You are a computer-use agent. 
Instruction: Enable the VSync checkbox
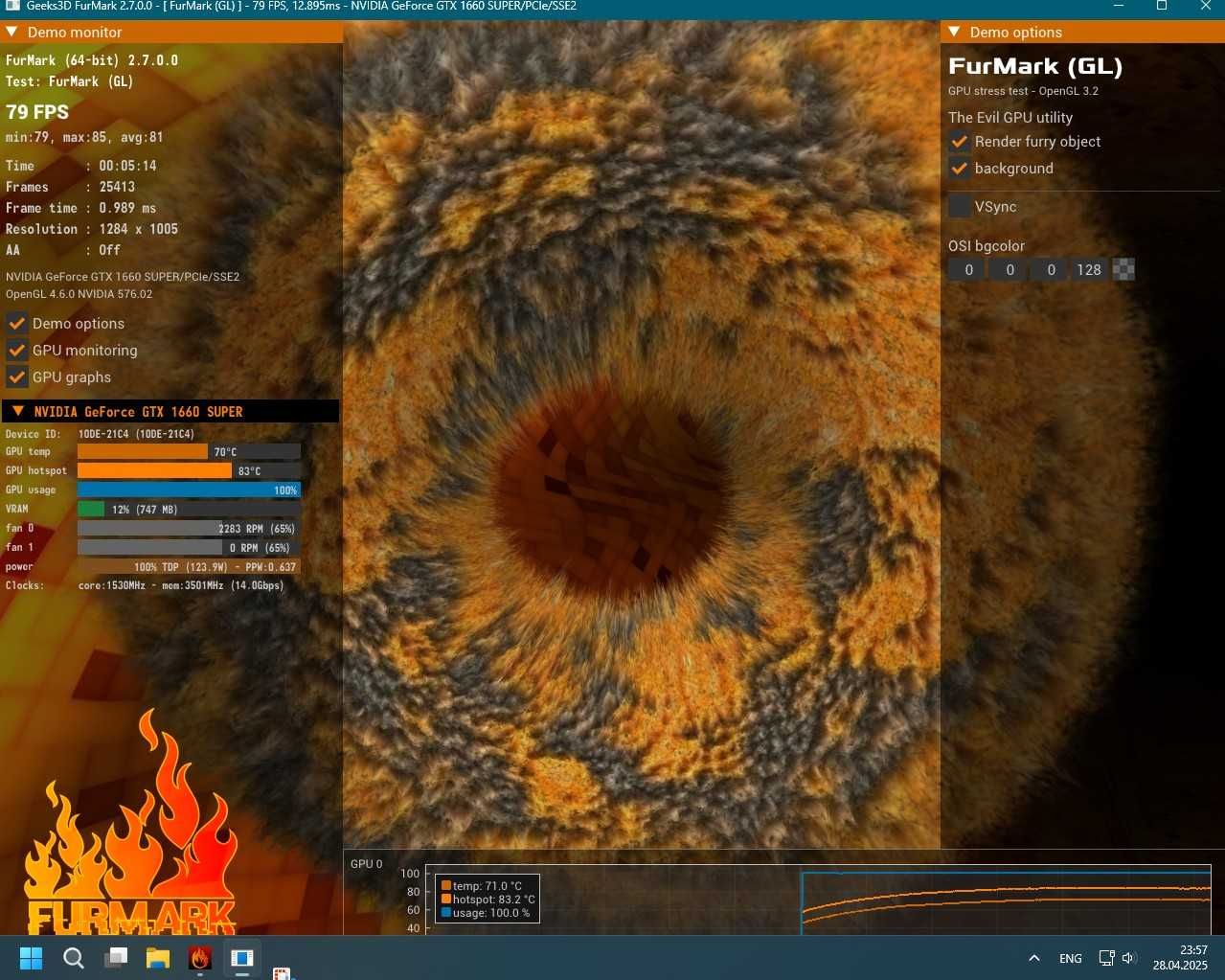click(960, 207)
